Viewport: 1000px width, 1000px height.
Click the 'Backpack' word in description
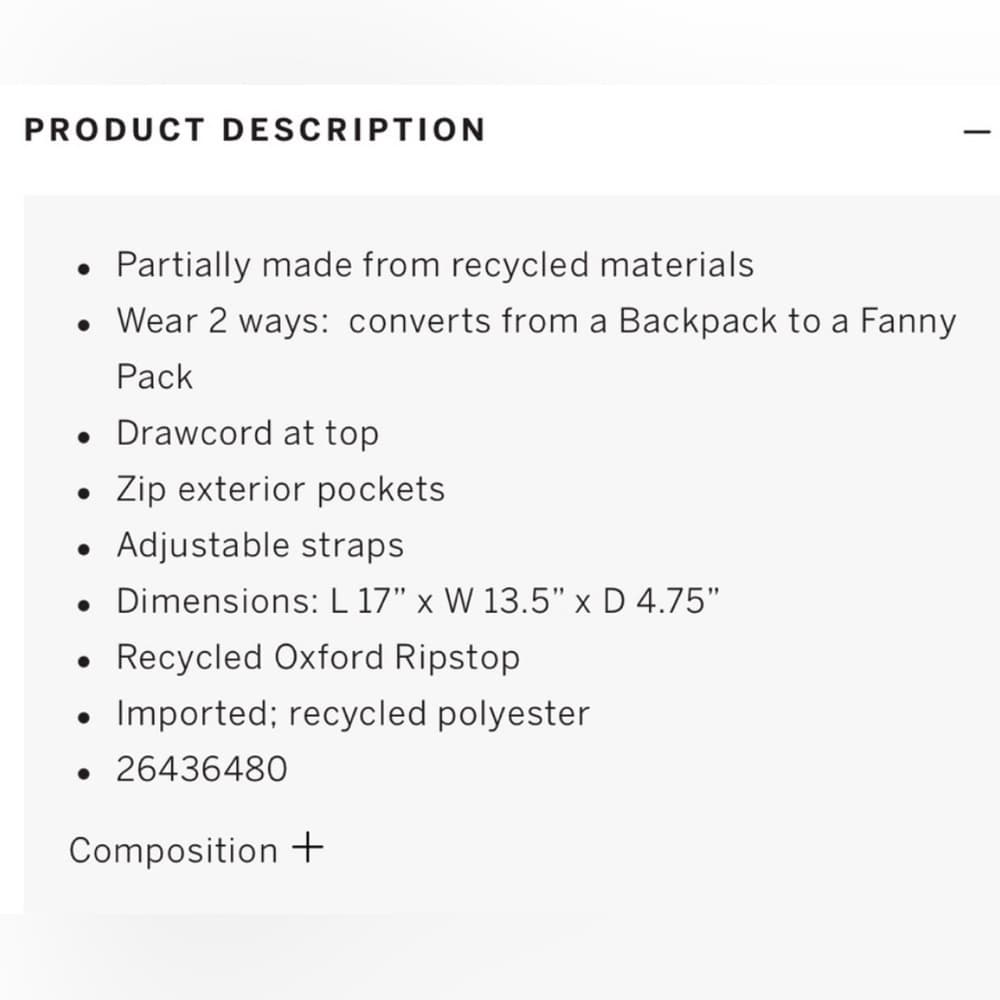click(x=698, y=321)
